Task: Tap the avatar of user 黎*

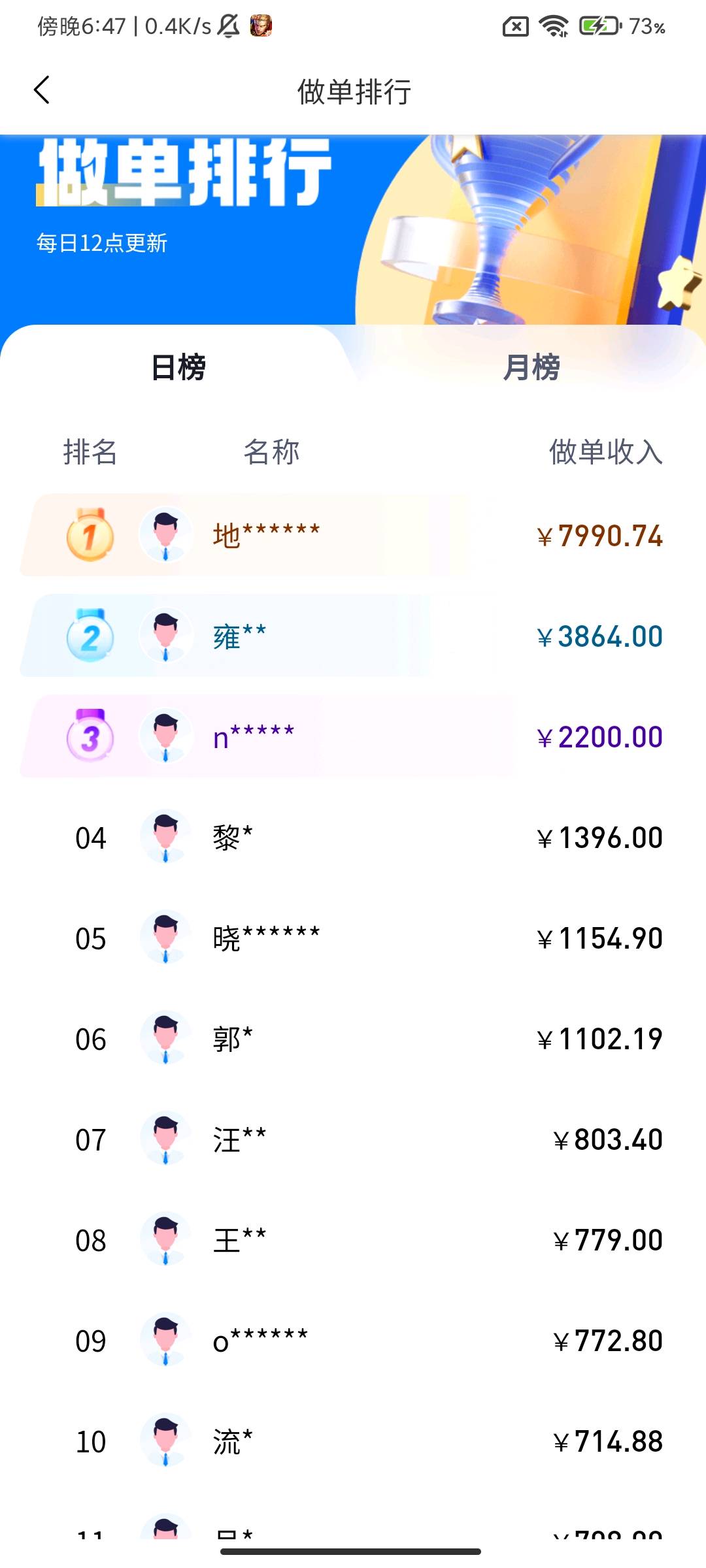Action: tap(165, 837)
